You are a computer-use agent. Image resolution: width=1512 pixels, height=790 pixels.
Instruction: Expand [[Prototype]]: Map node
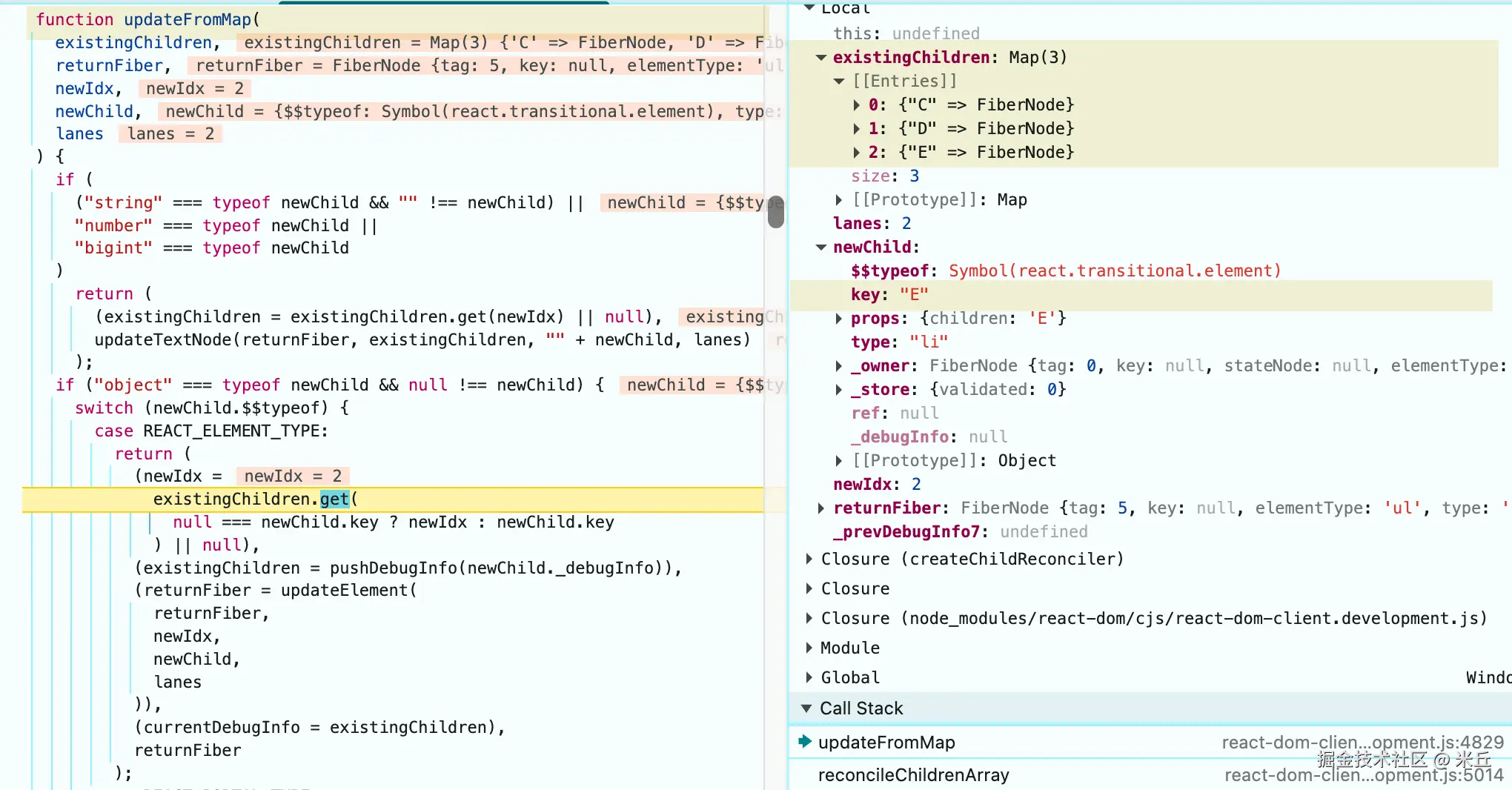pos(839,200)
